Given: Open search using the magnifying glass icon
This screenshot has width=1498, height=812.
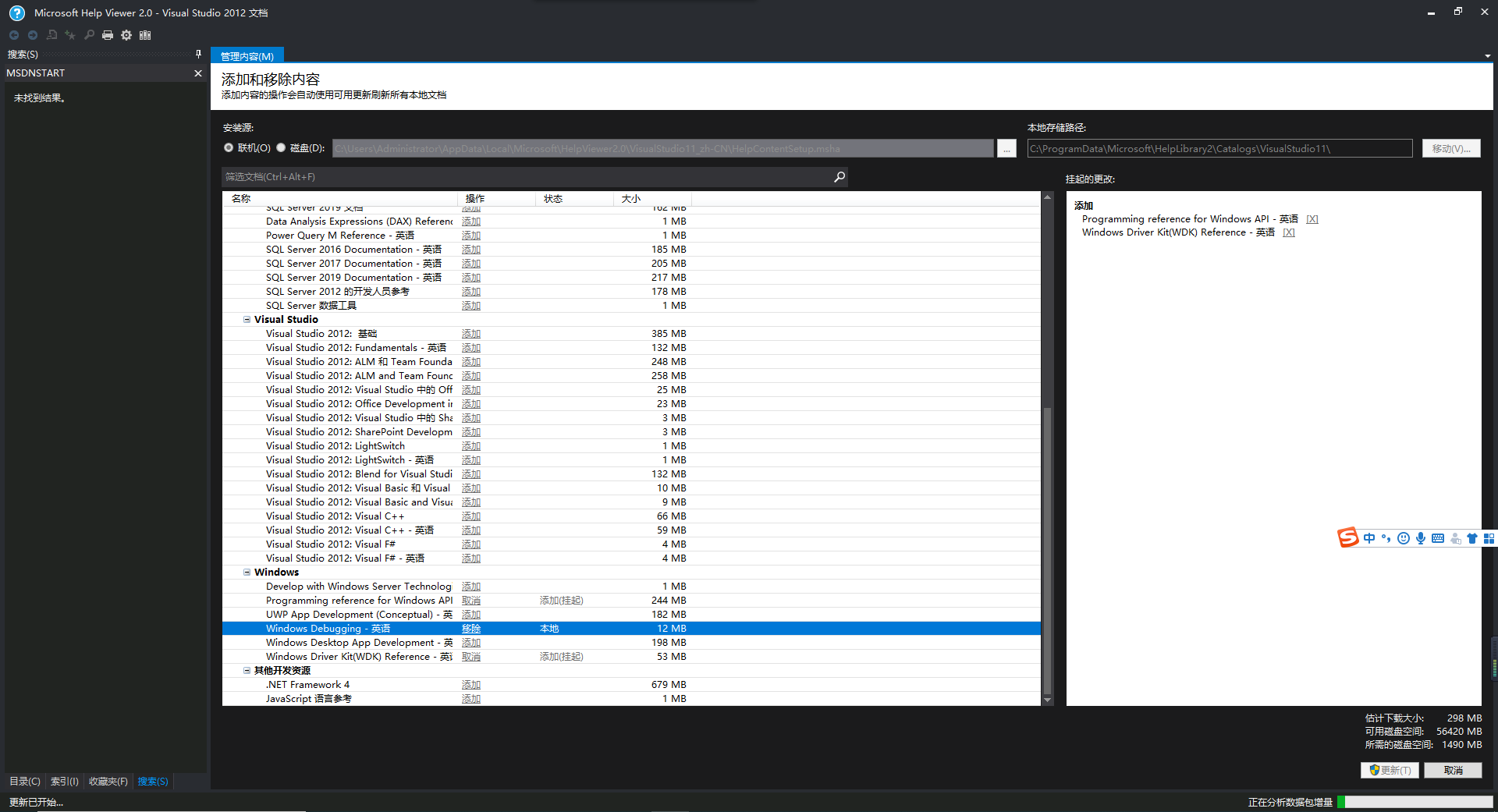Looking at the screenshot, I should (x=89, y=35).
